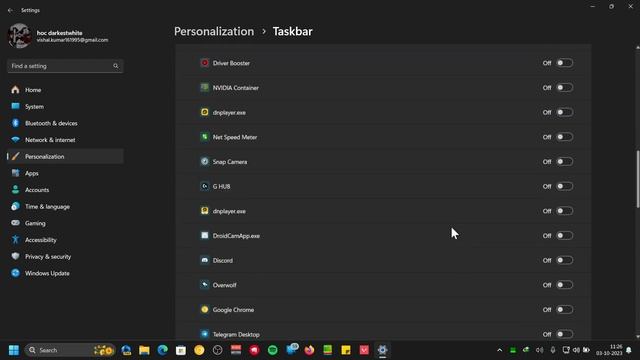The image size is (640, 360).
Task: Turn on the Google Chrome toggle
Action: [565, 309]
